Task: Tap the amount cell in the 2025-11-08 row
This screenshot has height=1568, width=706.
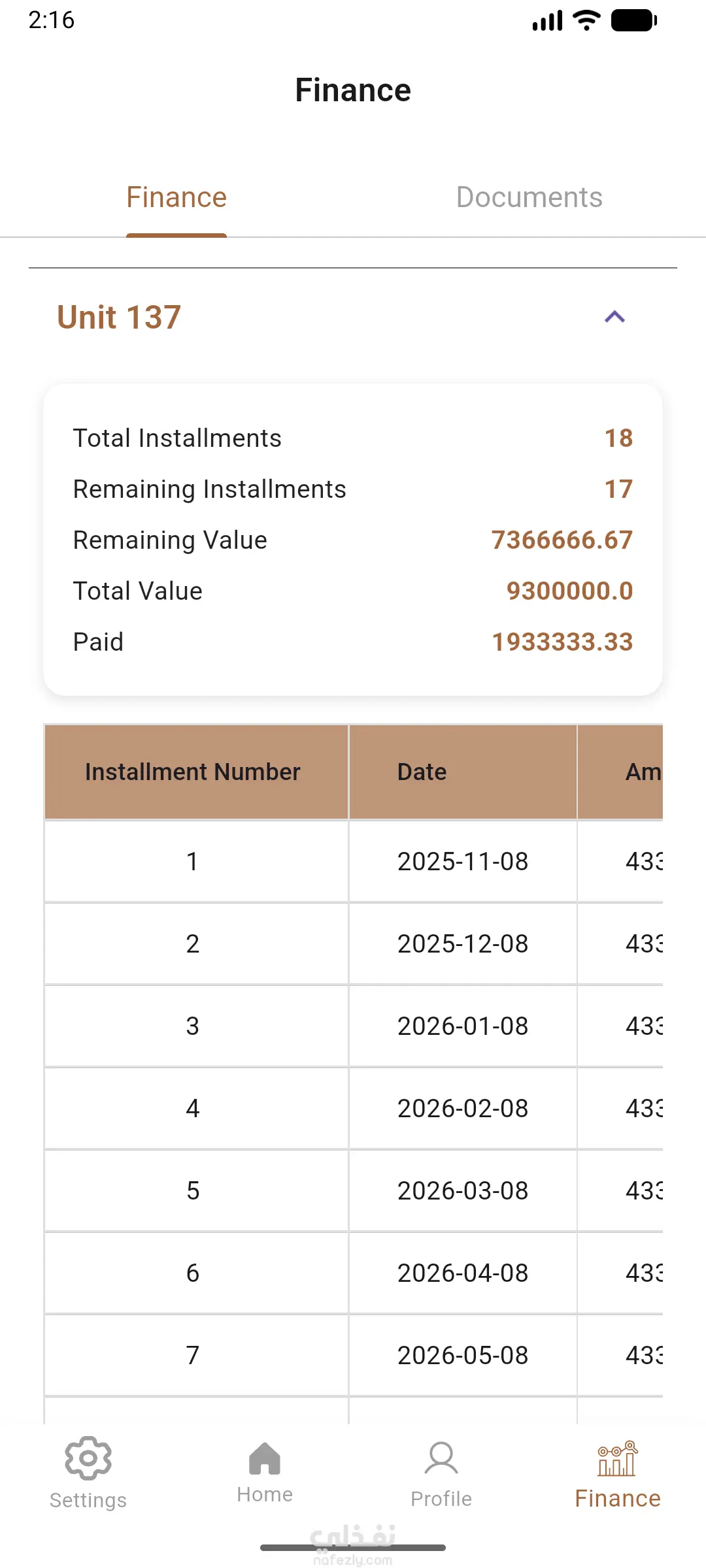Action: 620,861
